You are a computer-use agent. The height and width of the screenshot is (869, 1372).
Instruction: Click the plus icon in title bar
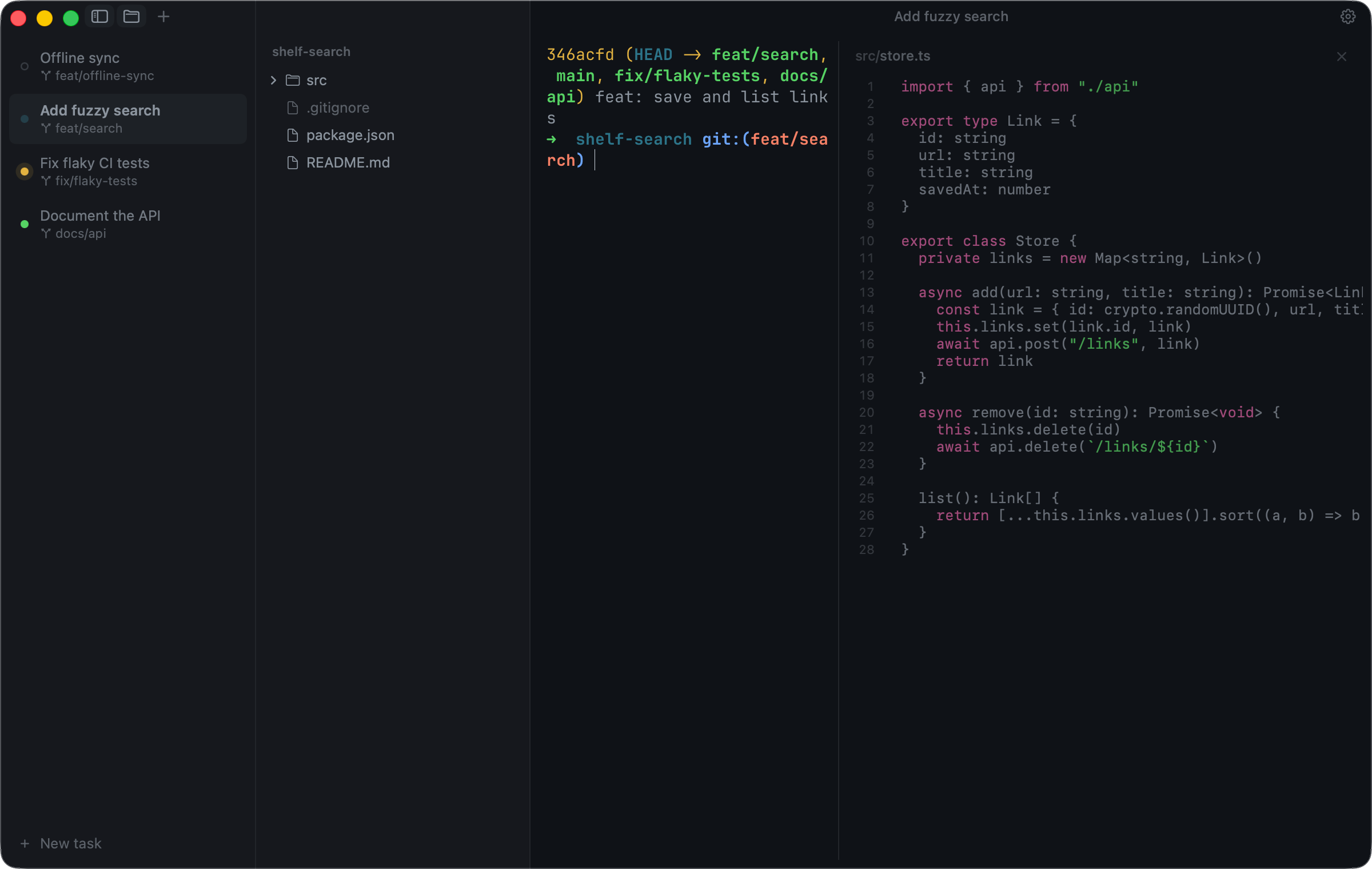click(163, 17)
